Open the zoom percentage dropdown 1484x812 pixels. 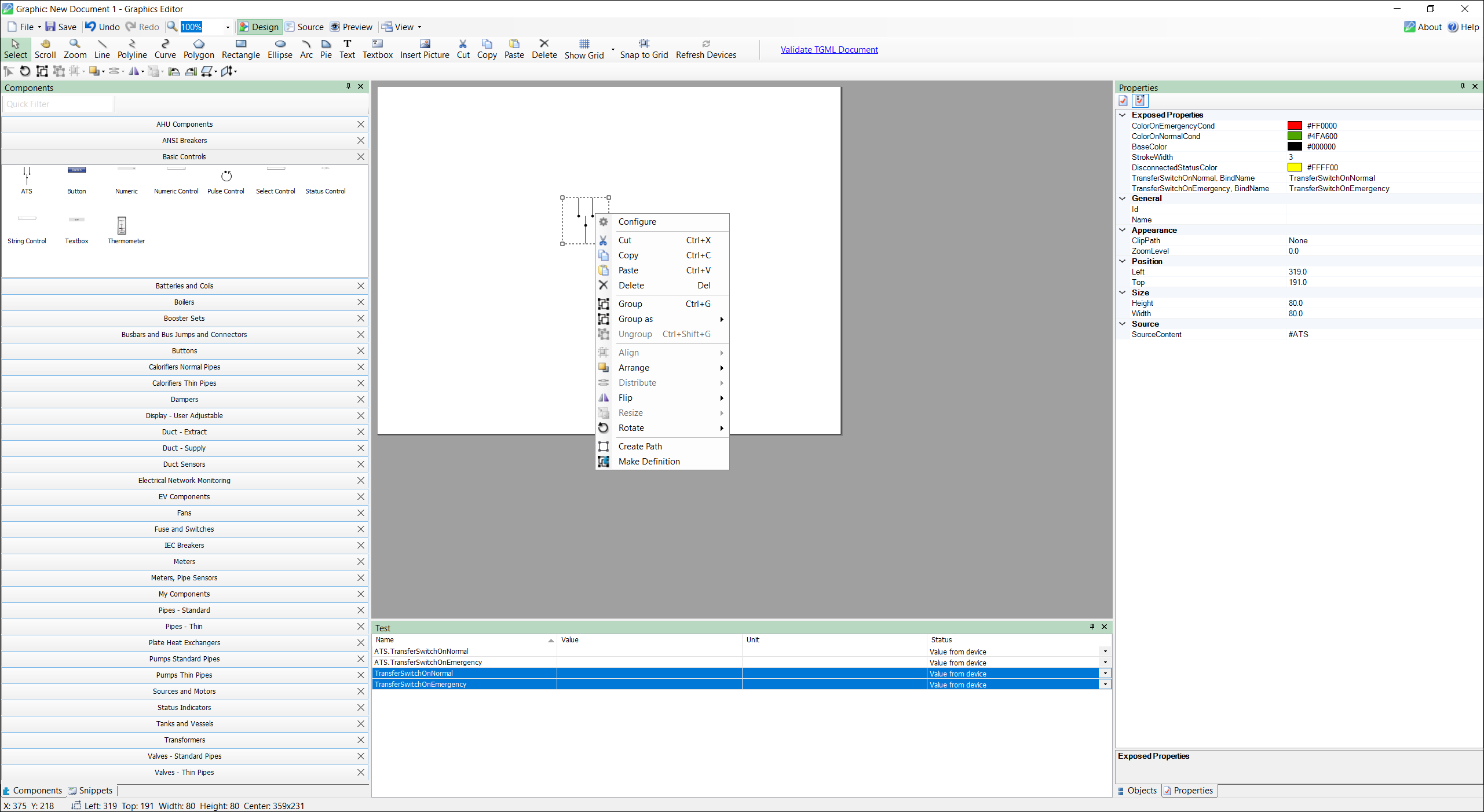pyautogui.click(x=228, y=27)
